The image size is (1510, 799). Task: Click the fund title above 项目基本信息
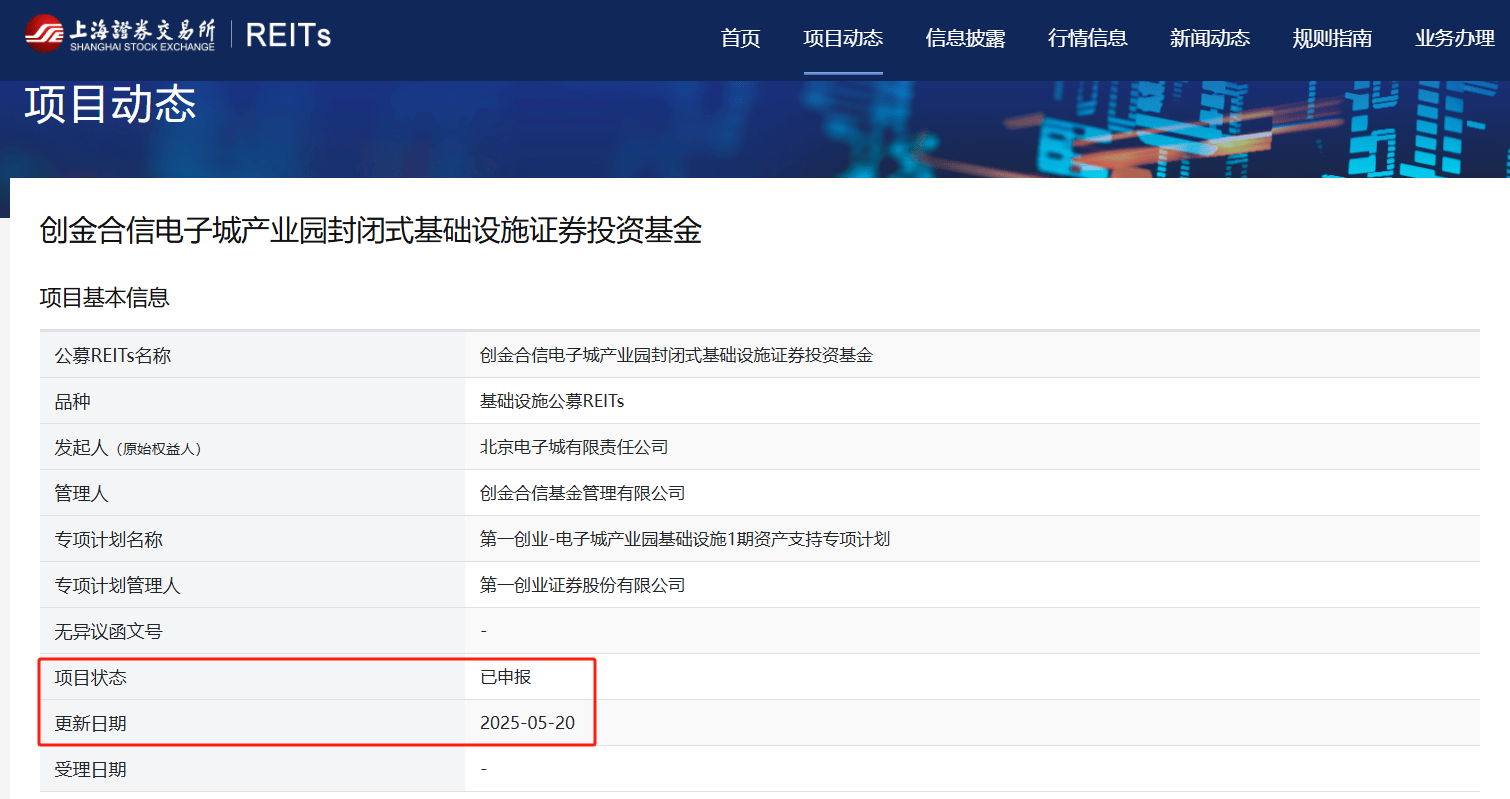pos(370,231)
